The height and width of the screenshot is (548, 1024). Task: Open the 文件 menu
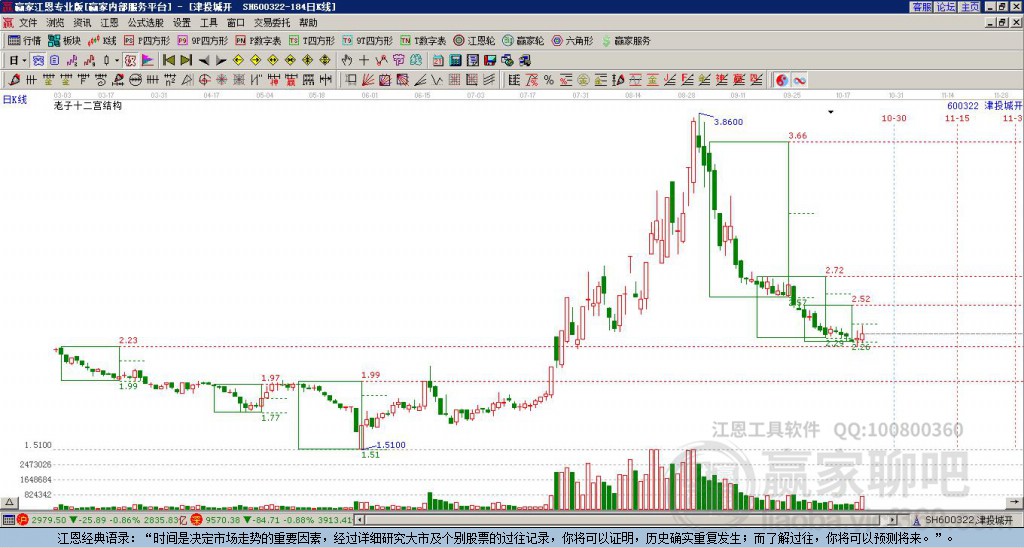tap(28, 23)
